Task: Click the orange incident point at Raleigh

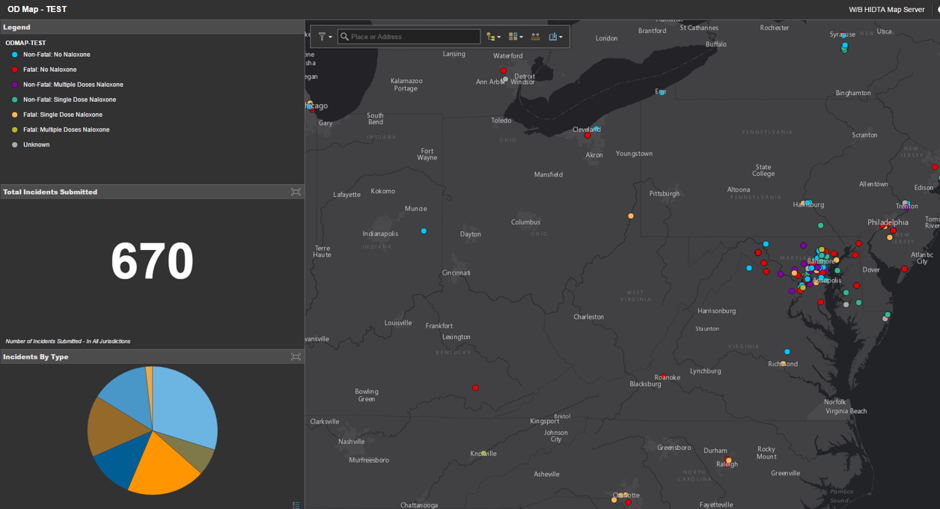Action: click(x=728, y=460)
